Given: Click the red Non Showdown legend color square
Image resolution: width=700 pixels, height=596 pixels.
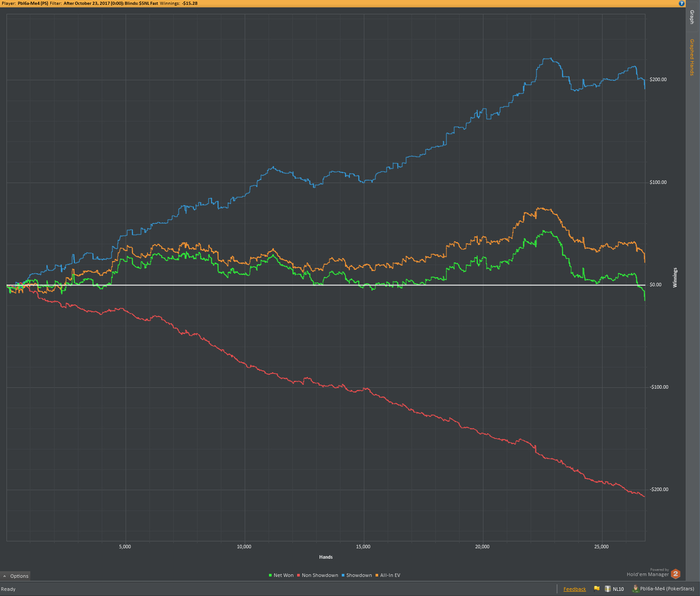Looking at the screenshot, I should click(299, 575).
